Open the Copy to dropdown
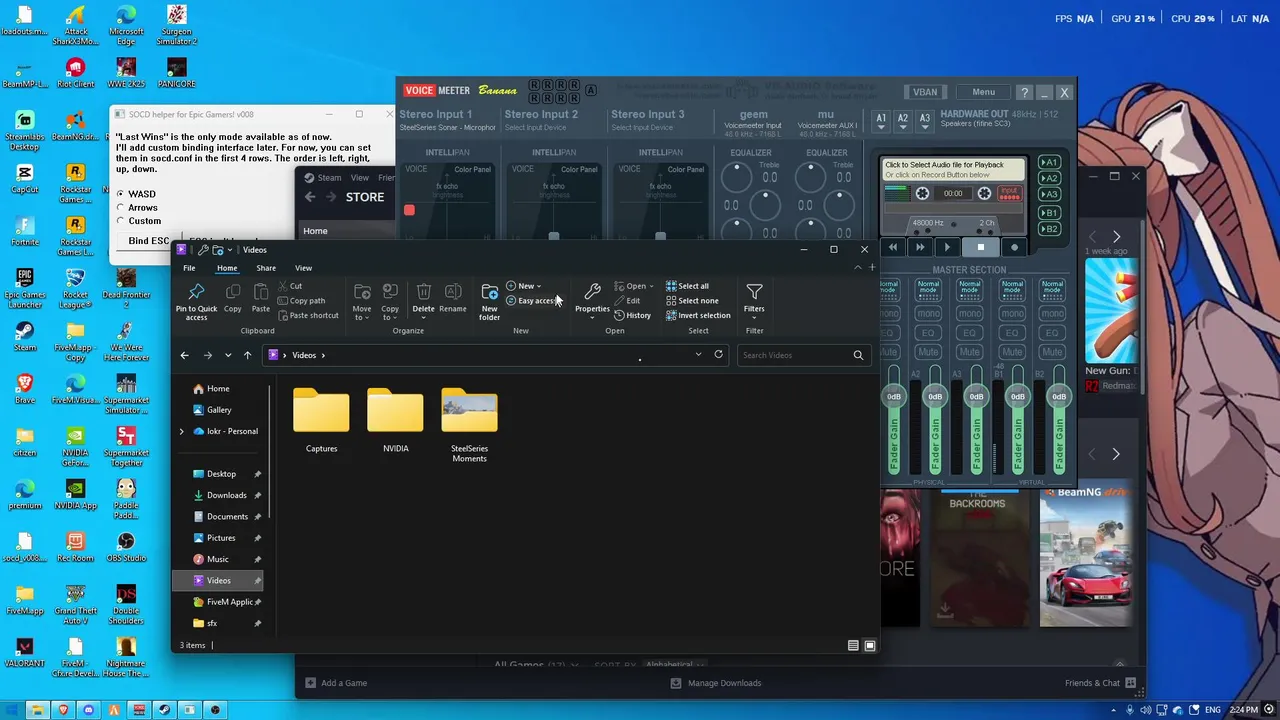 tap(390, 300)
